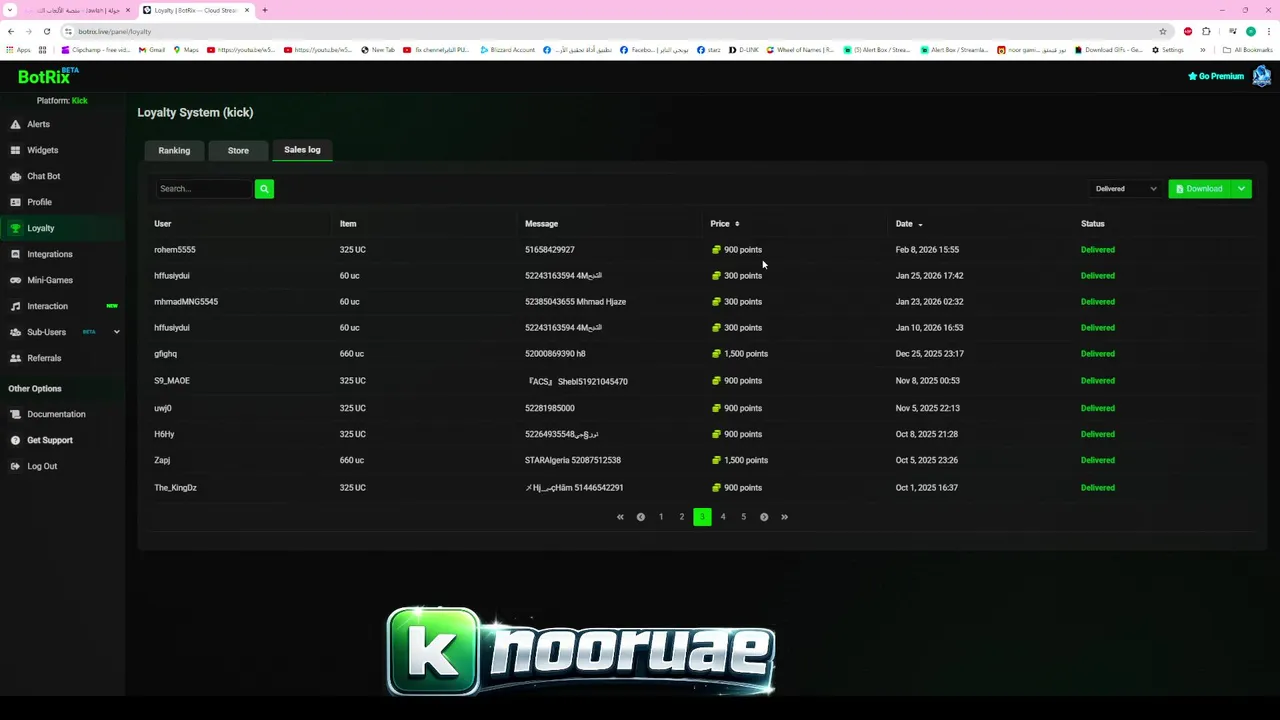The height and width of the screenshot is (720, 1280).
Task: Click user mhmadMNG5545 in the table
Action: coord(186,302)
